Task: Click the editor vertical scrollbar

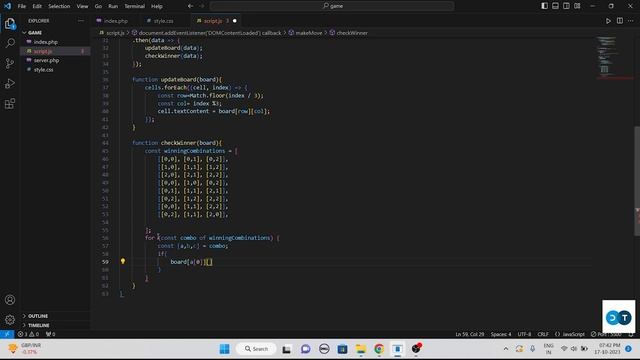Action: [637, 181]
